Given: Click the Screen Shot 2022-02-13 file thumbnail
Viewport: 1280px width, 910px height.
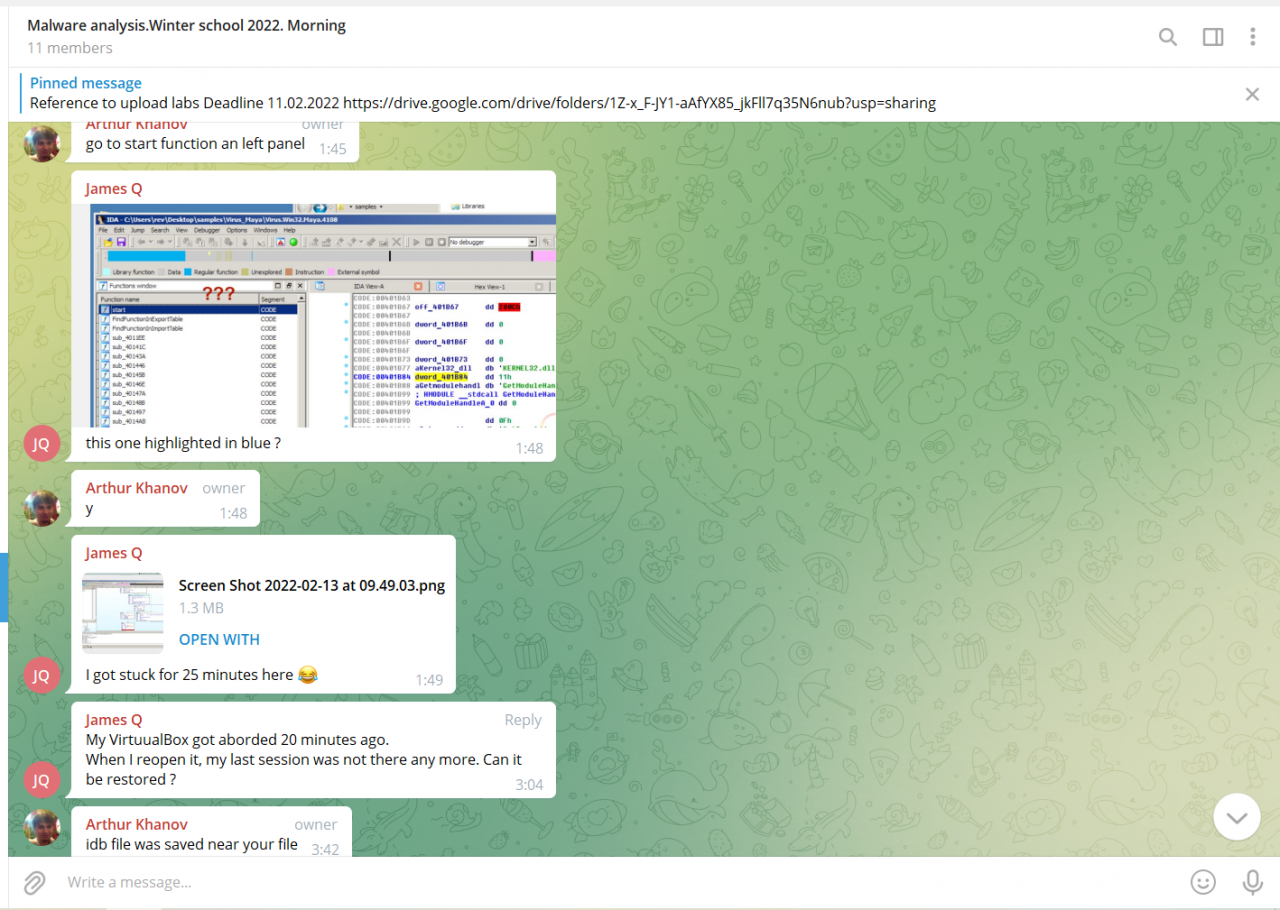Looking at the screenshot, I should 123,613.
